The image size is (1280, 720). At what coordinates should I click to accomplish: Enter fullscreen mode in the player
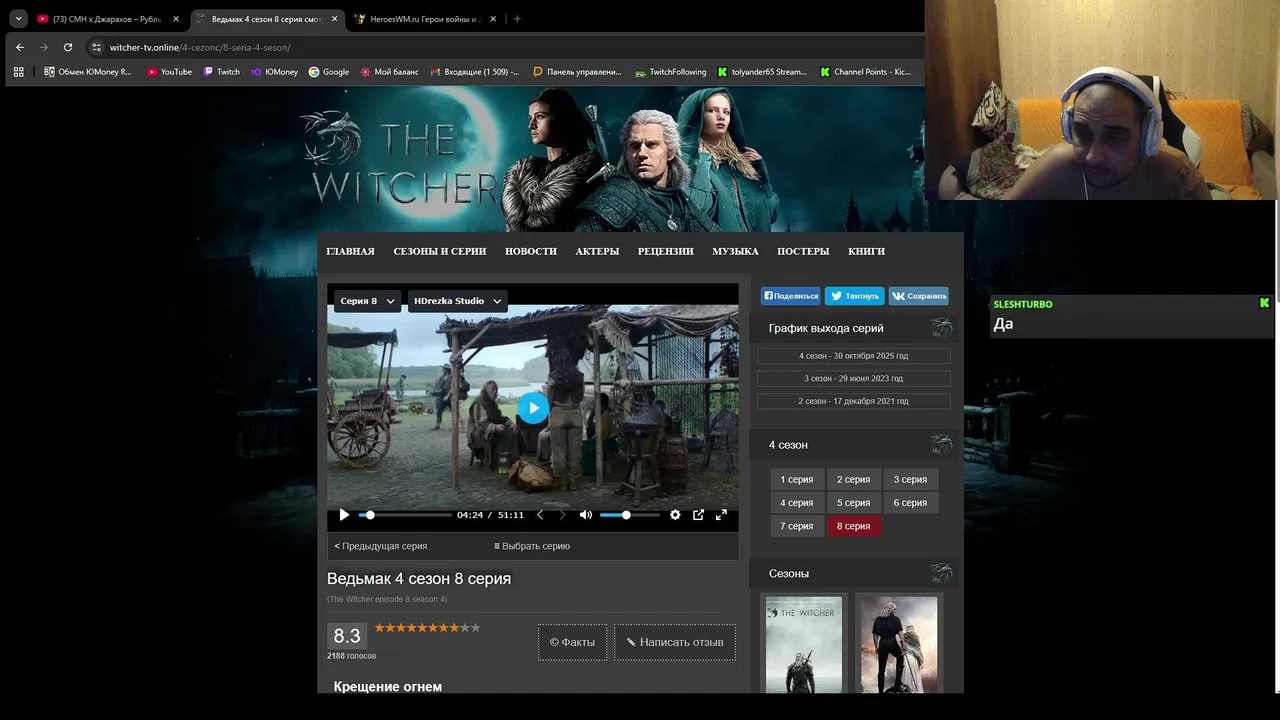click(721, 515)
